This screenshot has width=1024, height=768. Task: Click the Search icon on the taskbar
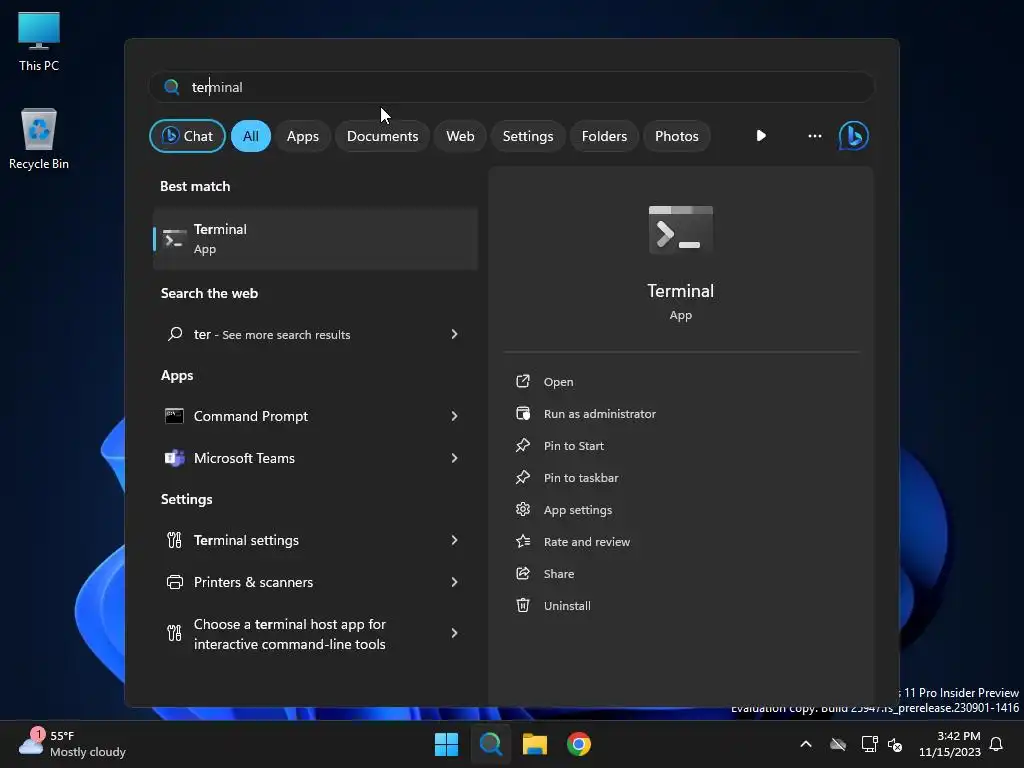click(490, 744)
